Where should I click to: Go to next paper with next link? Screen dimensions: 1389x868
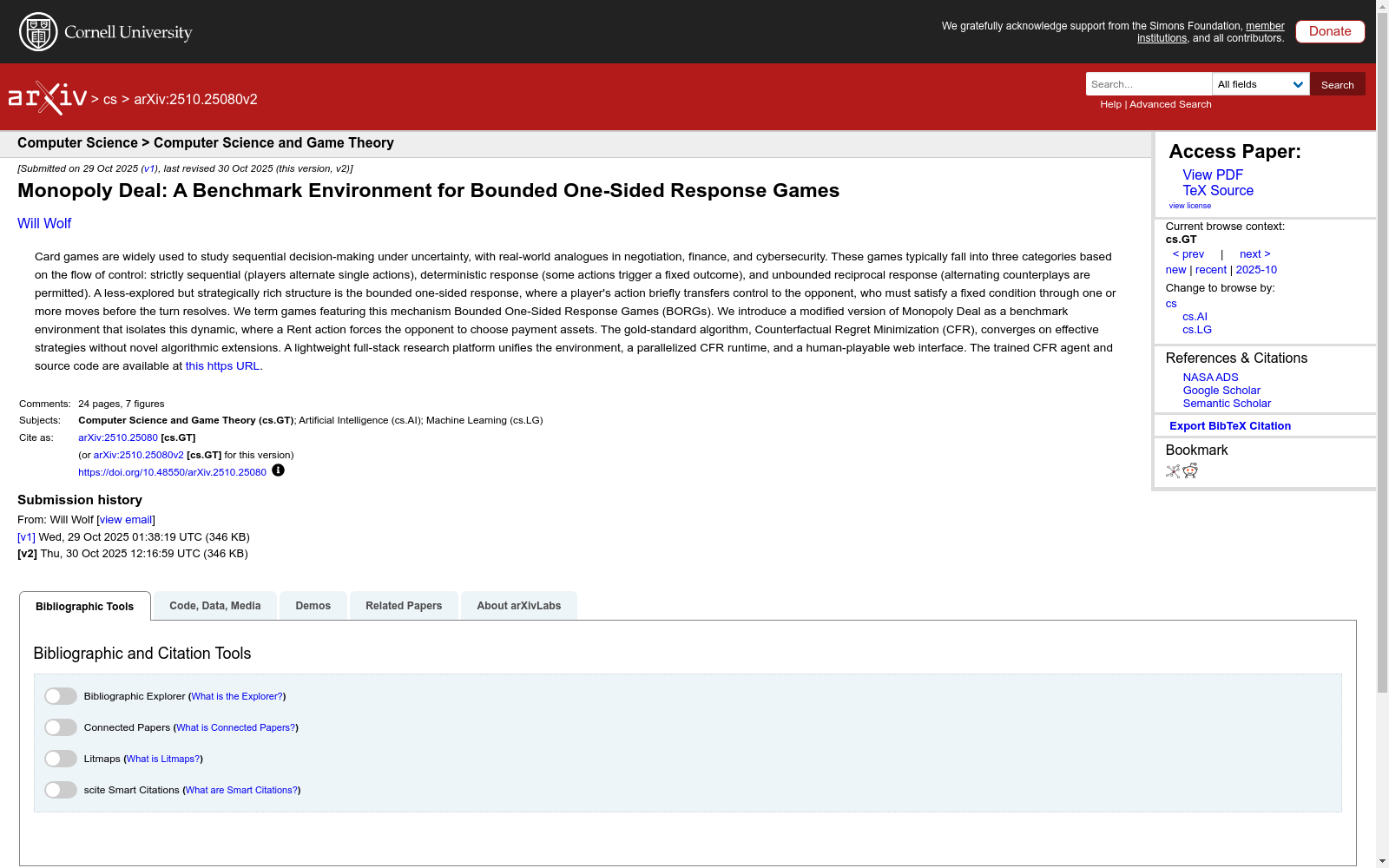pos(1255,254)
